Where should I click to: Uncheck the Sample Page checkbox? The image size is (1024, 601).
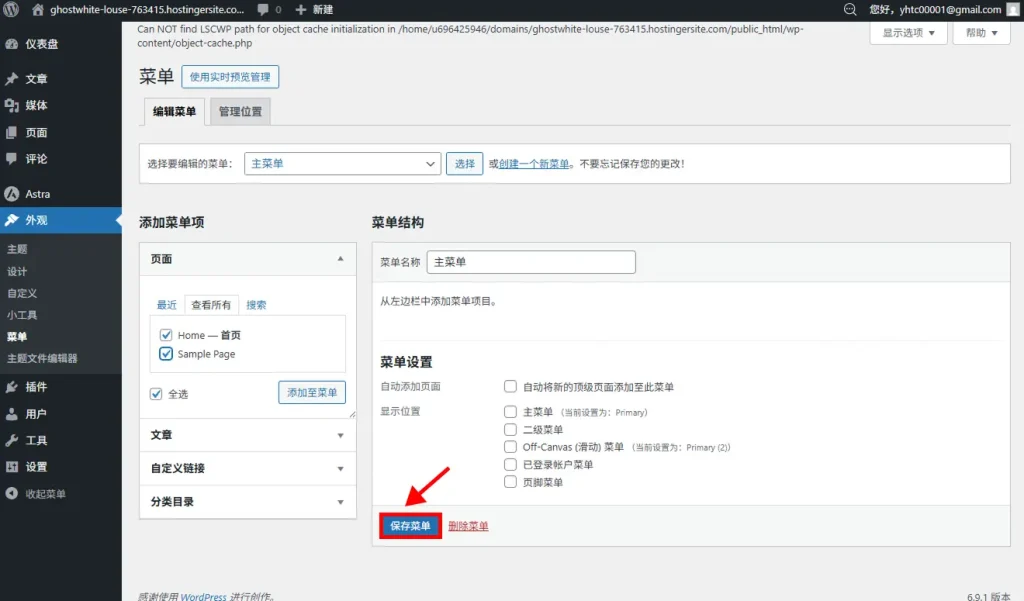click(x=166, y=354)
